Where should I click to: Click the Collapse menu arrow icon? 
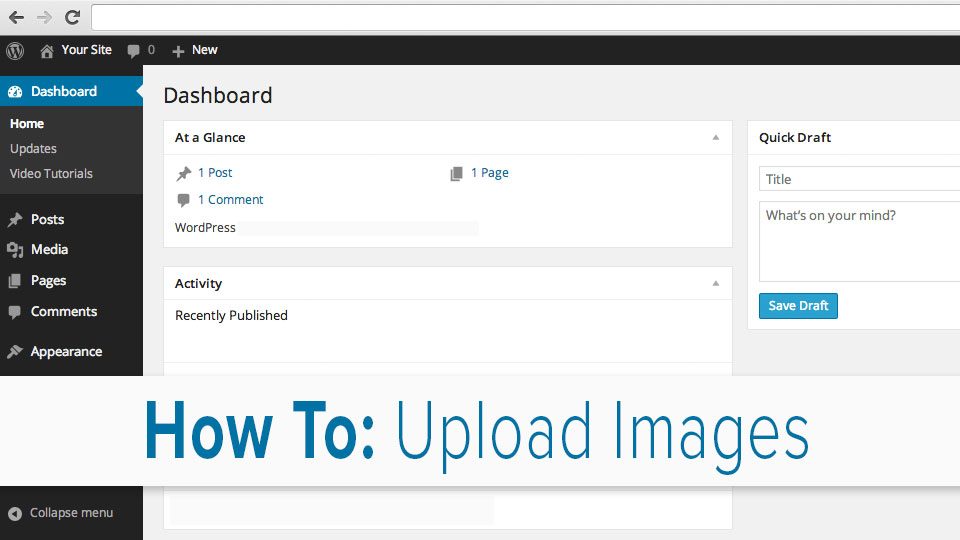15,513
